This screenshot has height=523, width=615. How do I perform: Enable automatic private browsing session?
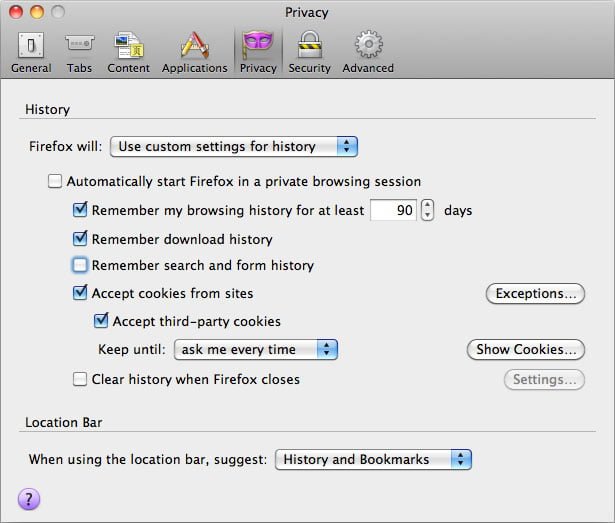(x=55, y=182)
